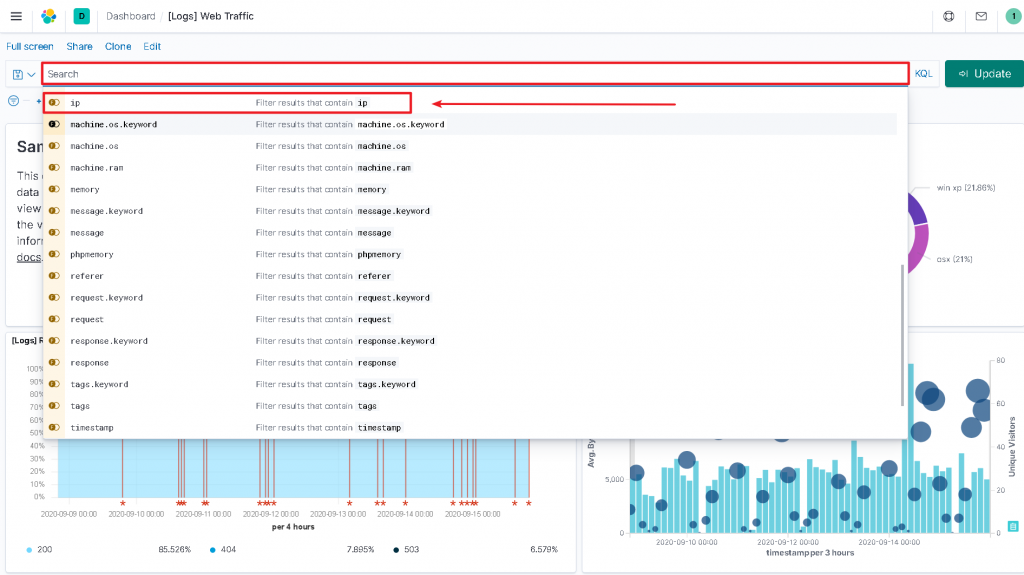Click the legend toggle icon on chart
The width and height of the screenshot is (1024, 575).
tap(1013, 526)
